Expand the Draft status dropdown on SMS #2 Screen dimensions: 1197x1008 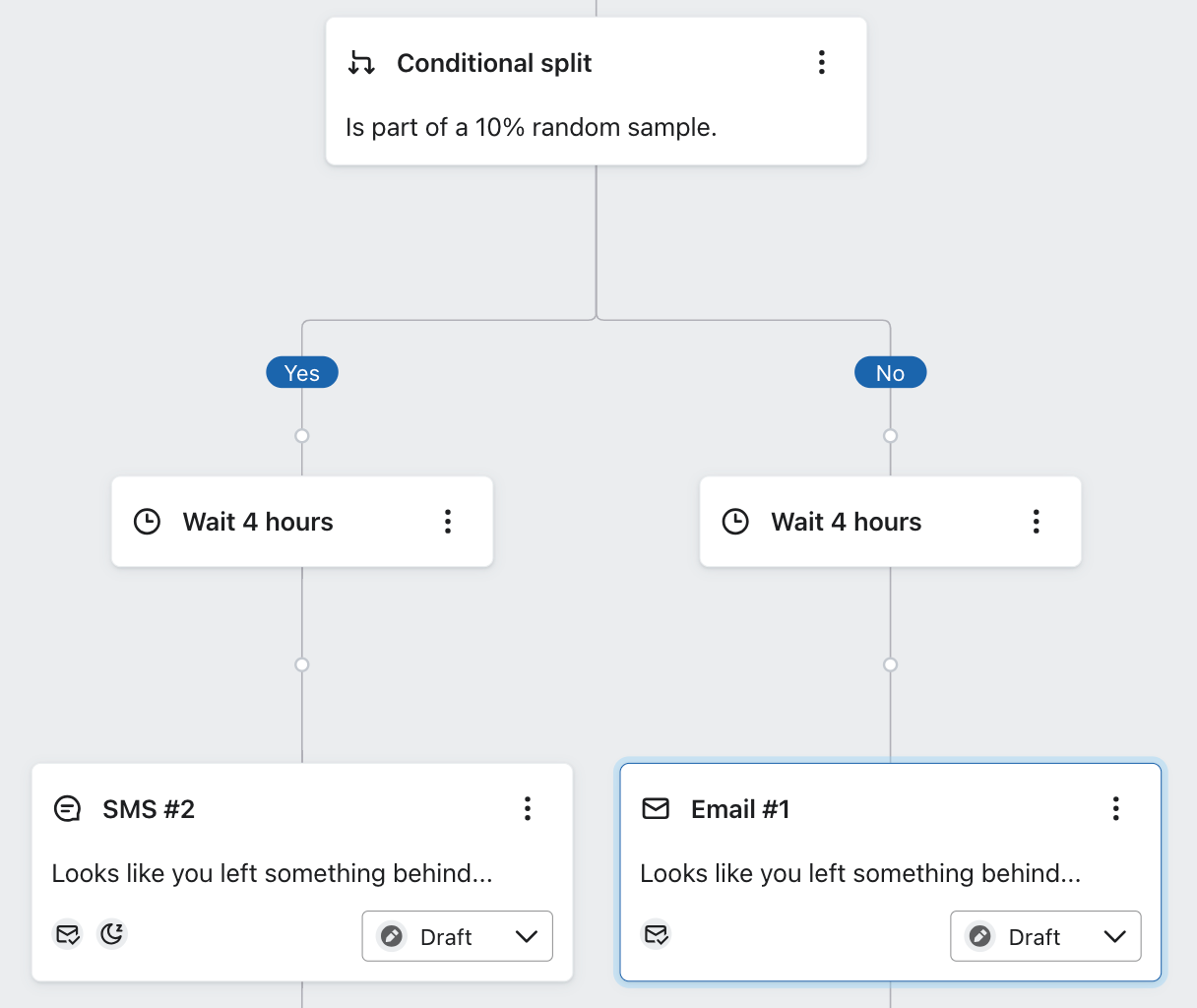point(529,936)
